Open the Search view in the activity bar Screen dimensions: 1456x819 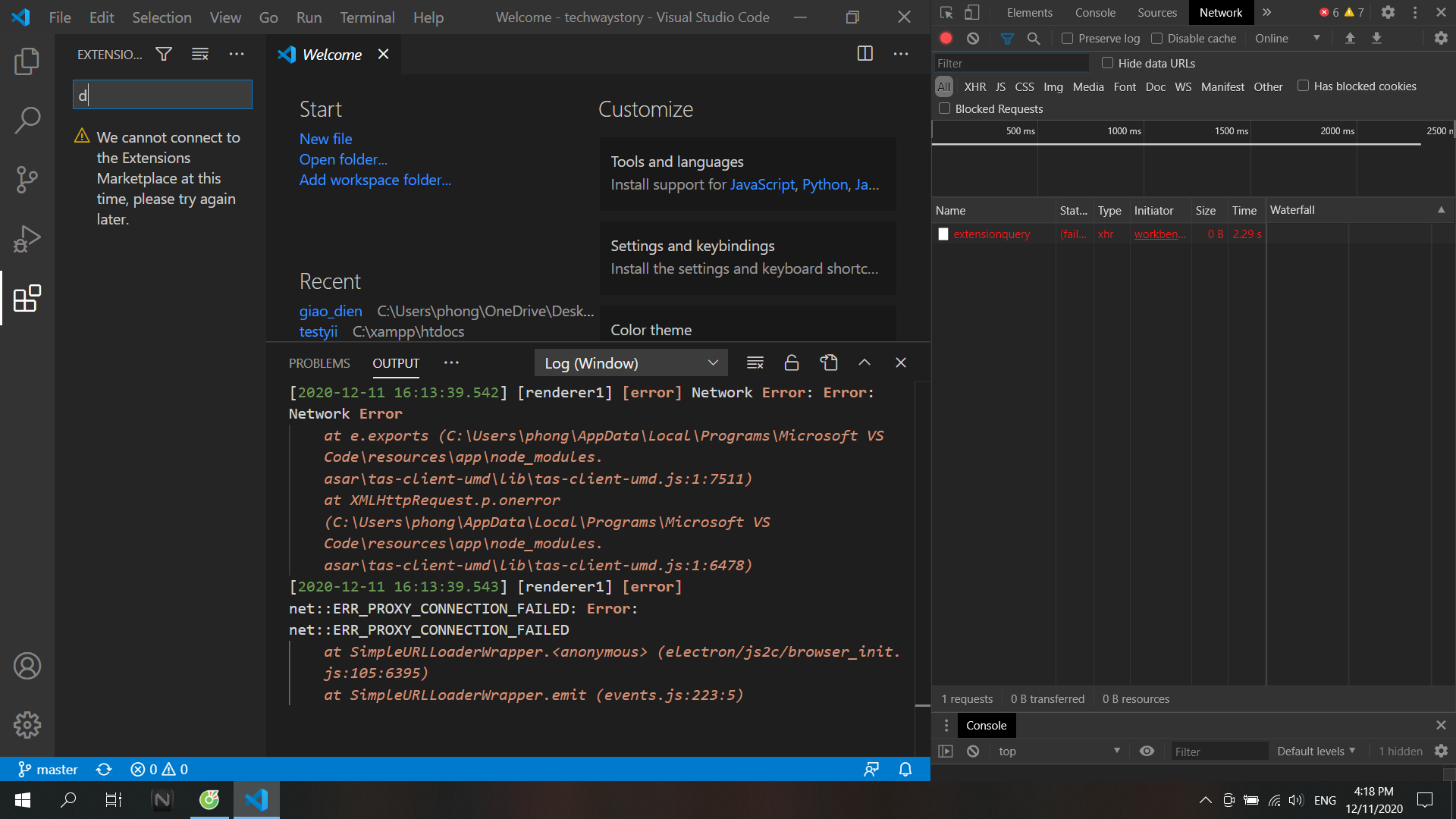(x=27, y=120)
